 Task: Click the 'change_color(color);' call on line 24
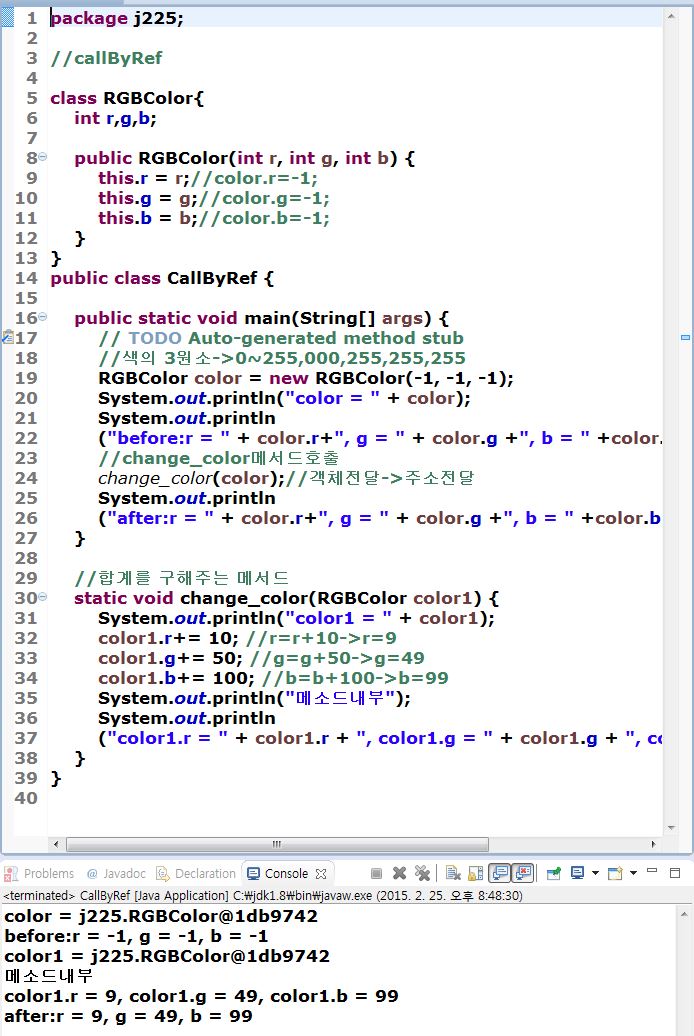click(192, 478)
